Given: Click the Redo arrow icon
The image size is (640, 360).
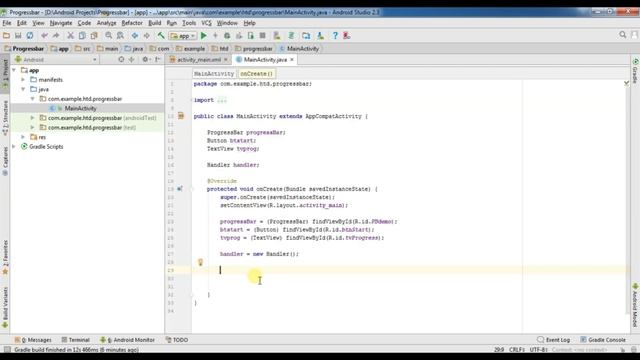Looking at the screenshot, I should [x=56, y=36].
